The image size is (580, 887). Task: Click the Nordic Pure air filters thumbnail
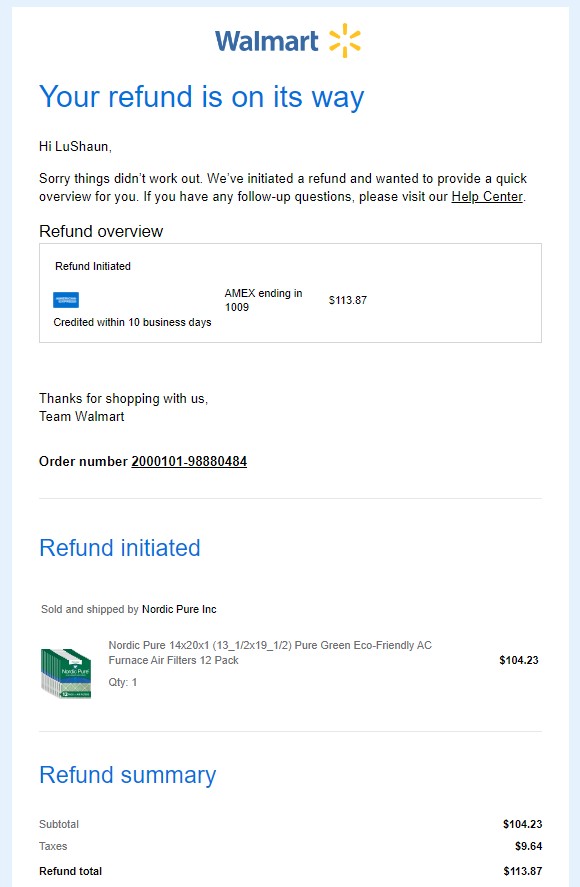pyautogui.click(x=66, y=673)
